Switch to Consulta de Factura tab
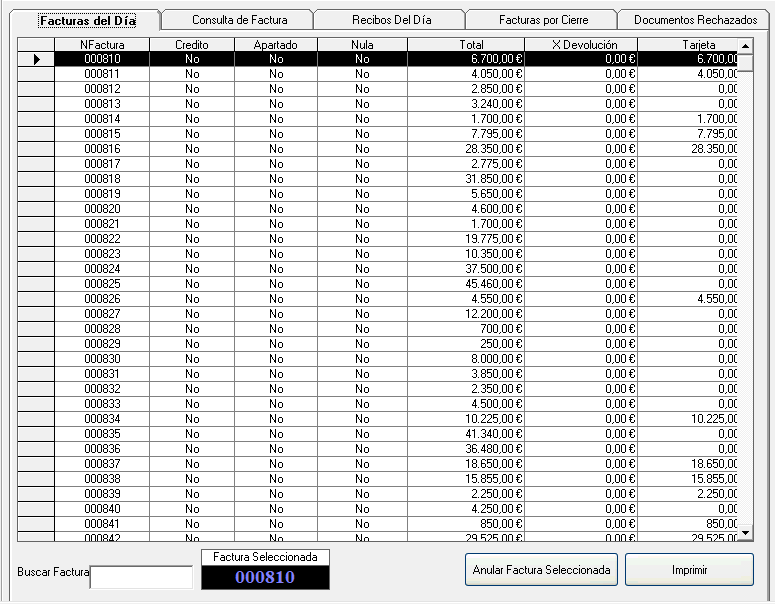This screenshot has height=604, width=775. 239,20
